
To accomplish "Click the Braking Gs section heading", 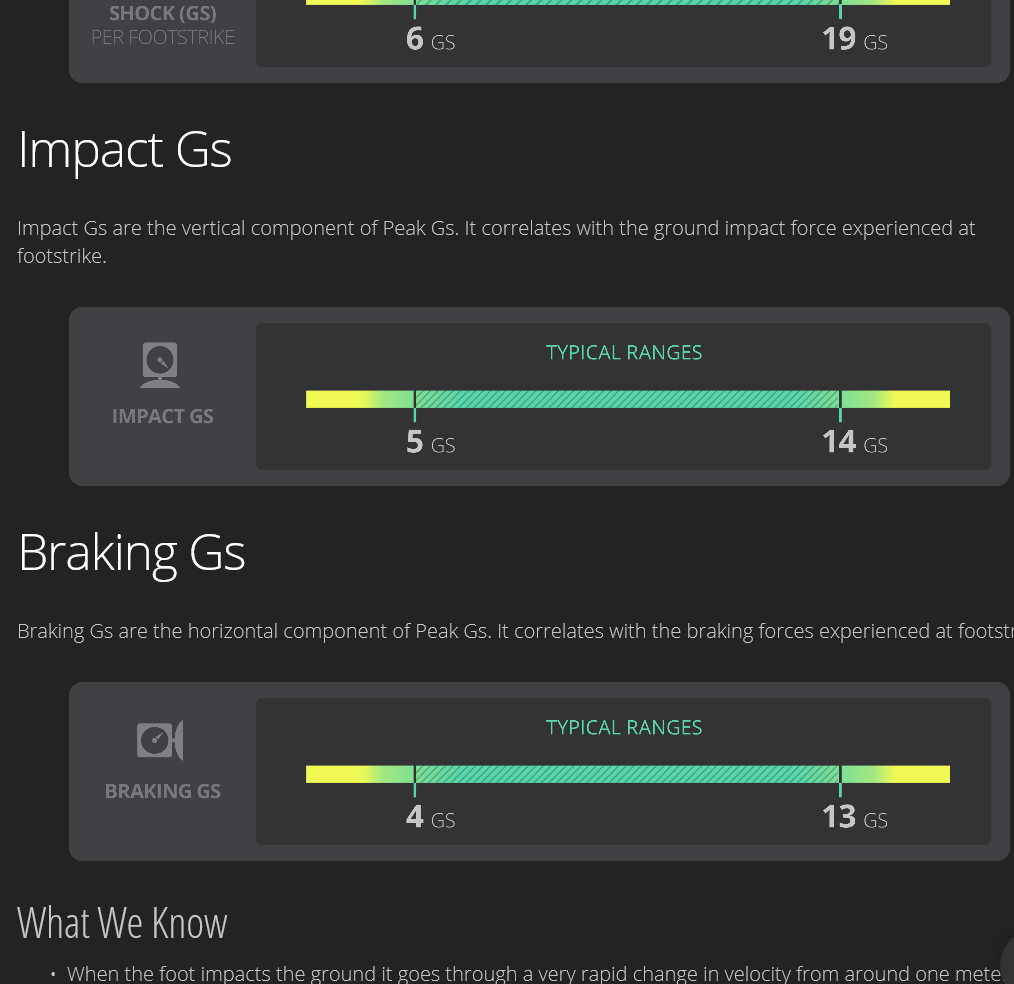I will coord(131,552).
